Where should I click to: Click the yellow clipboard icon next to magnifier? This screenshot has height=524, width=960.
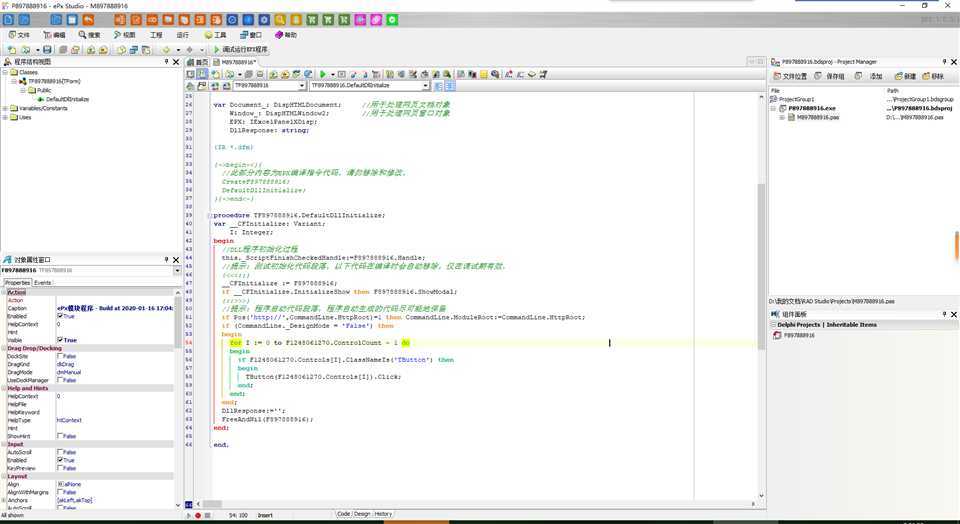[296, 20]
